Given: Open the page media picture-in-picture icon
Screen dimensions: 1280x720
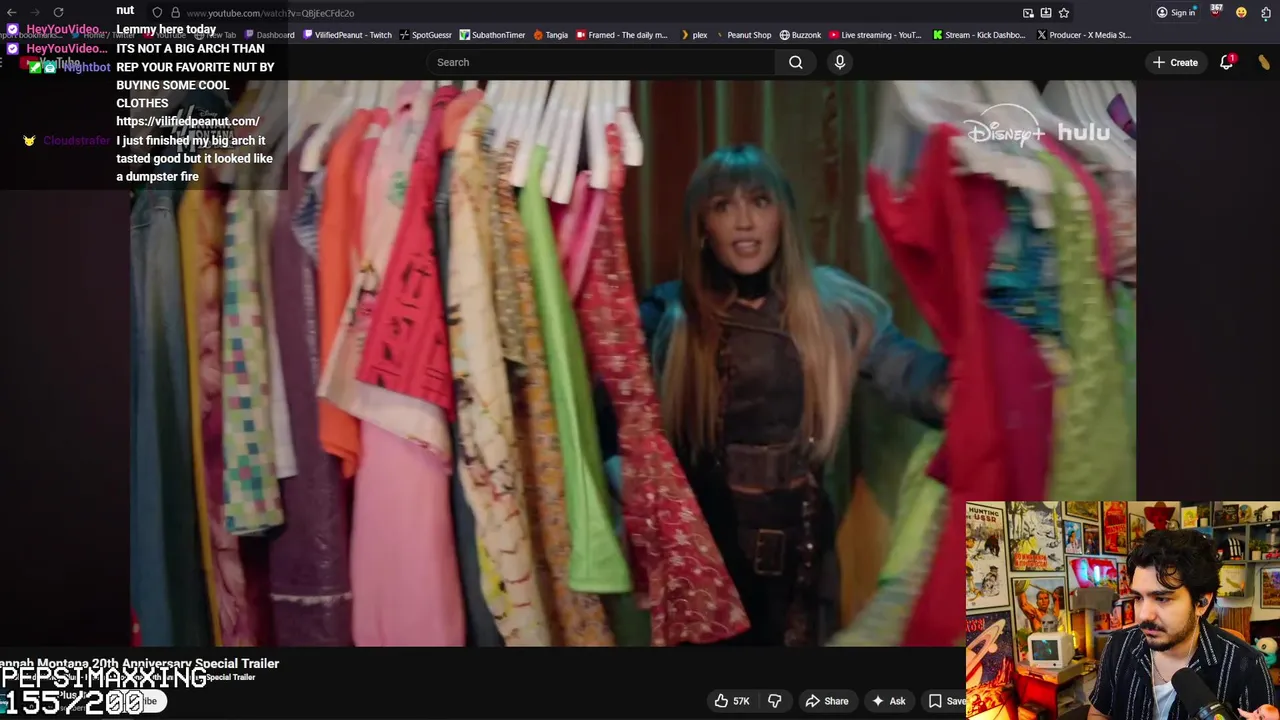Looking at the screenshot, I should click(1028, 13).
